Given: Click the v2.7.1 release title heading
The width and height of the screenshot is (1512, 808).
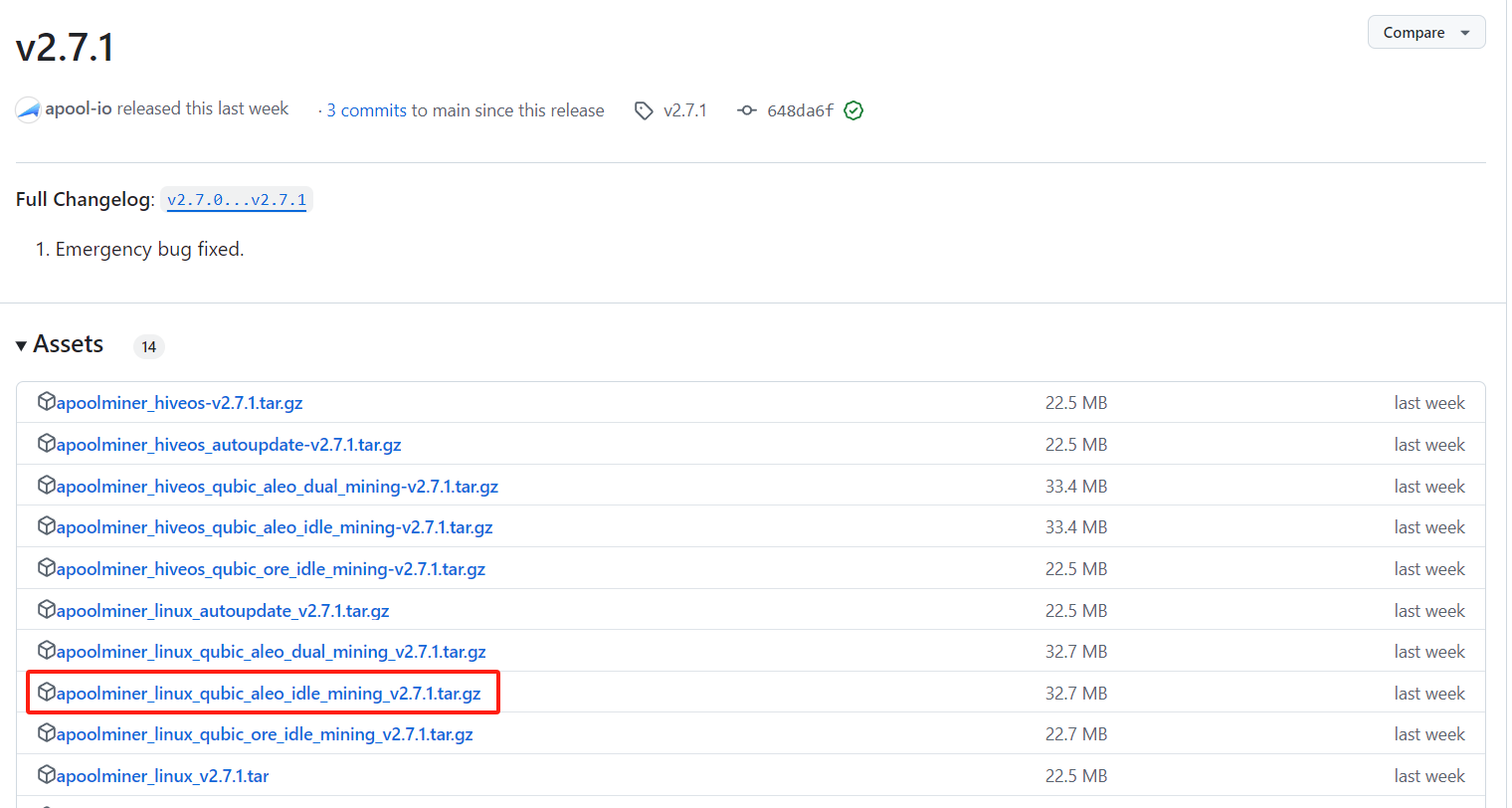Looking at the screenshot, I should [x=66, y=48].
